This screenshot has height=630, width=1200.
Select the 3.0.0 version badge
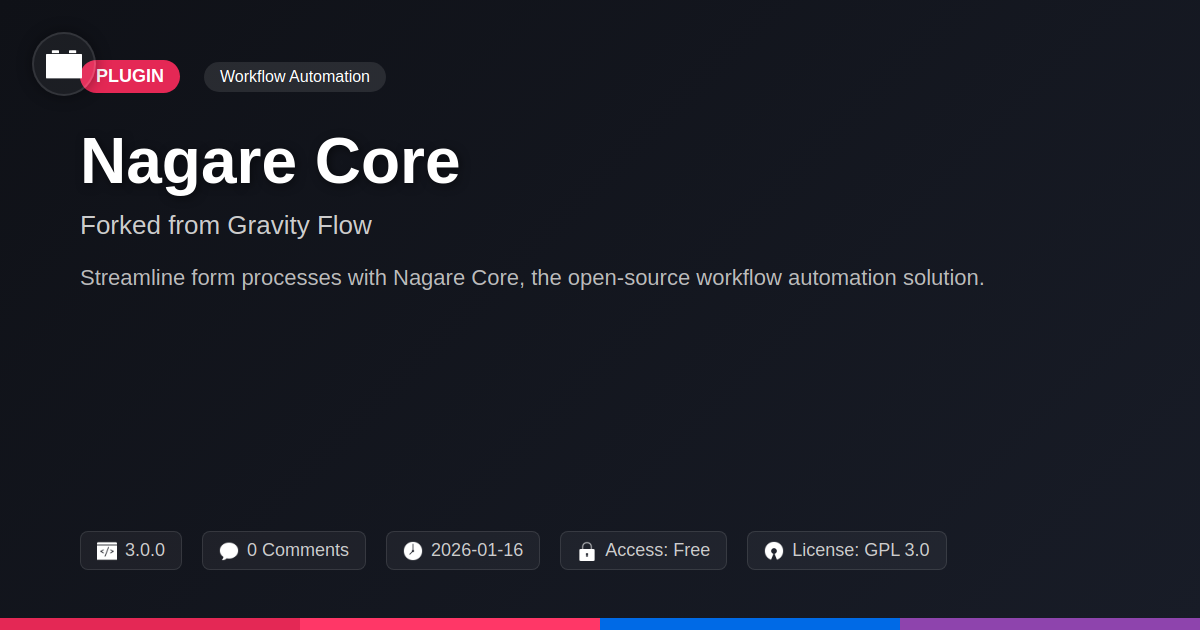point(131,551)
